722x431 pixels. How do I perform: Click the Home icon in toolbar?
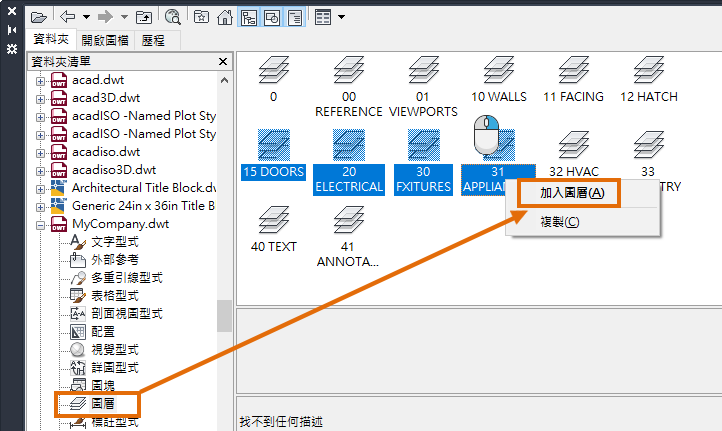(225, 17)
